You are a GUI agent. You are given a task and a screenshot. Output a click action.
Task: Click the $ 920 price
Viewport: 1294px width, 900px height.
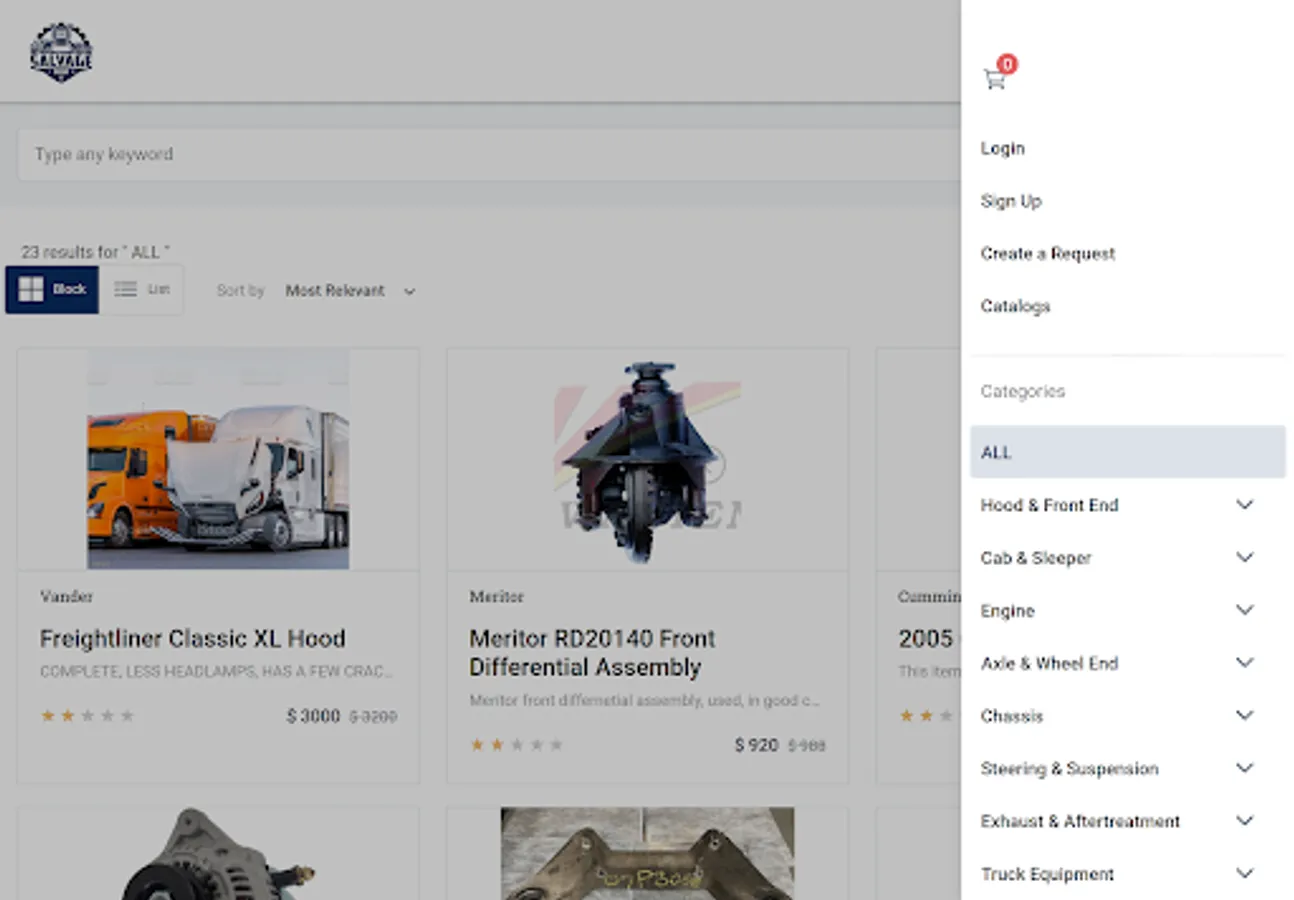[756, 745]
